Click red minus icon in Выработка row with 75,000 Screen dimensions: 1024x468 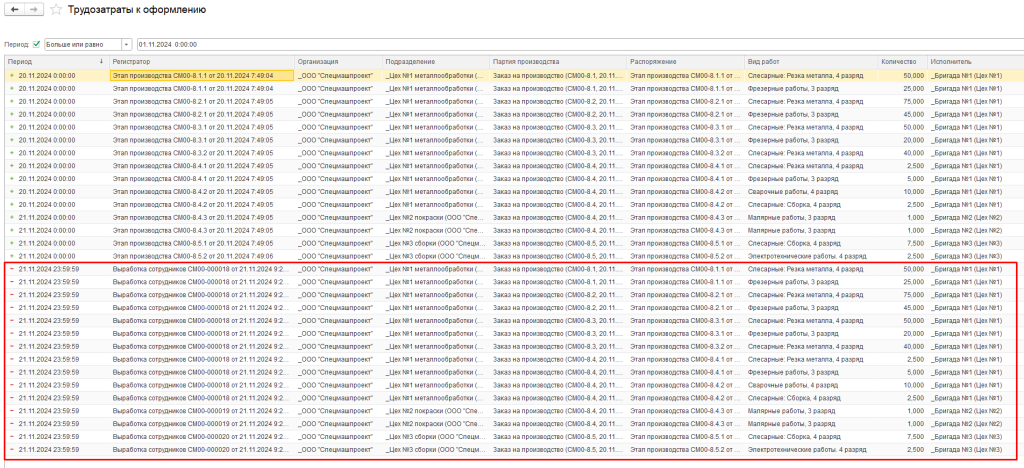[x=11, y=294]
